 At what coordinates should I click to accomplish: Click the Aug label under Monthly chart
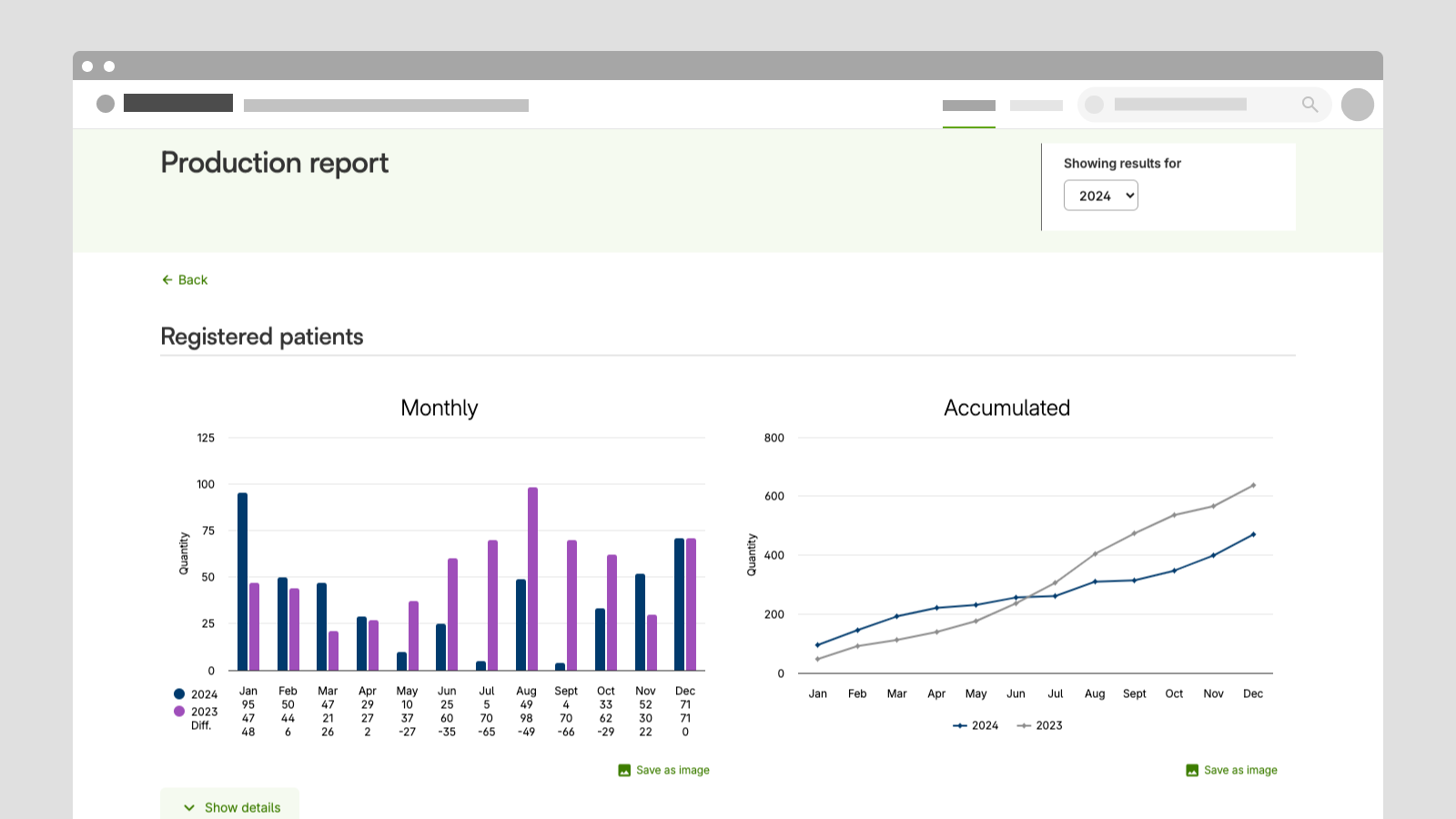(526, 691)
